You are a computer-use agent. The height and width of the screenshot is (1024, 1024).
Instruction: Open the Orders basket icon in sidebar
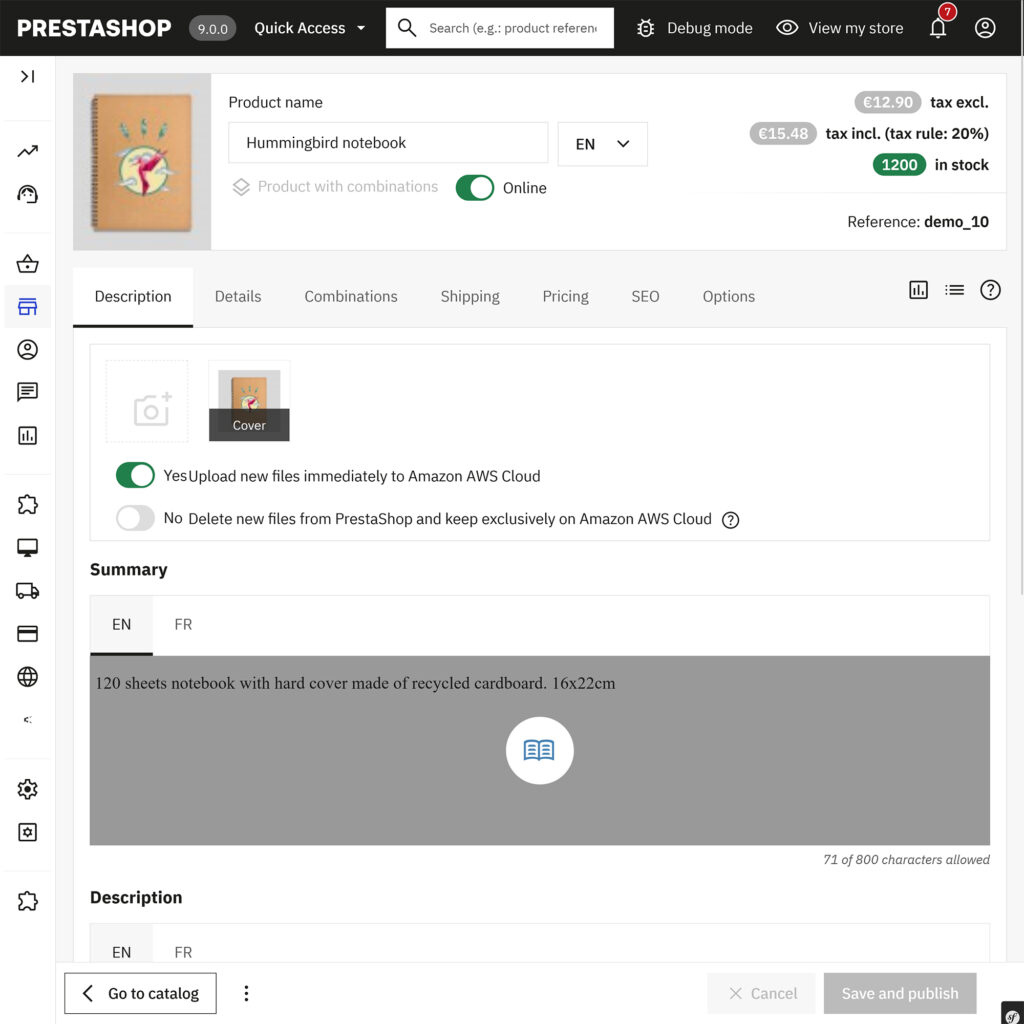(x=27, y=264)
